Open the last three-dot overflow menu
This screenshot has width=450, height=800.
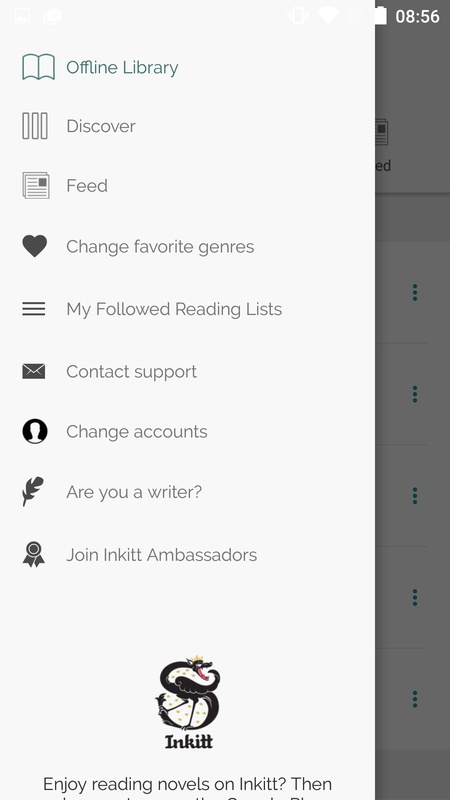tap(415, 698)
